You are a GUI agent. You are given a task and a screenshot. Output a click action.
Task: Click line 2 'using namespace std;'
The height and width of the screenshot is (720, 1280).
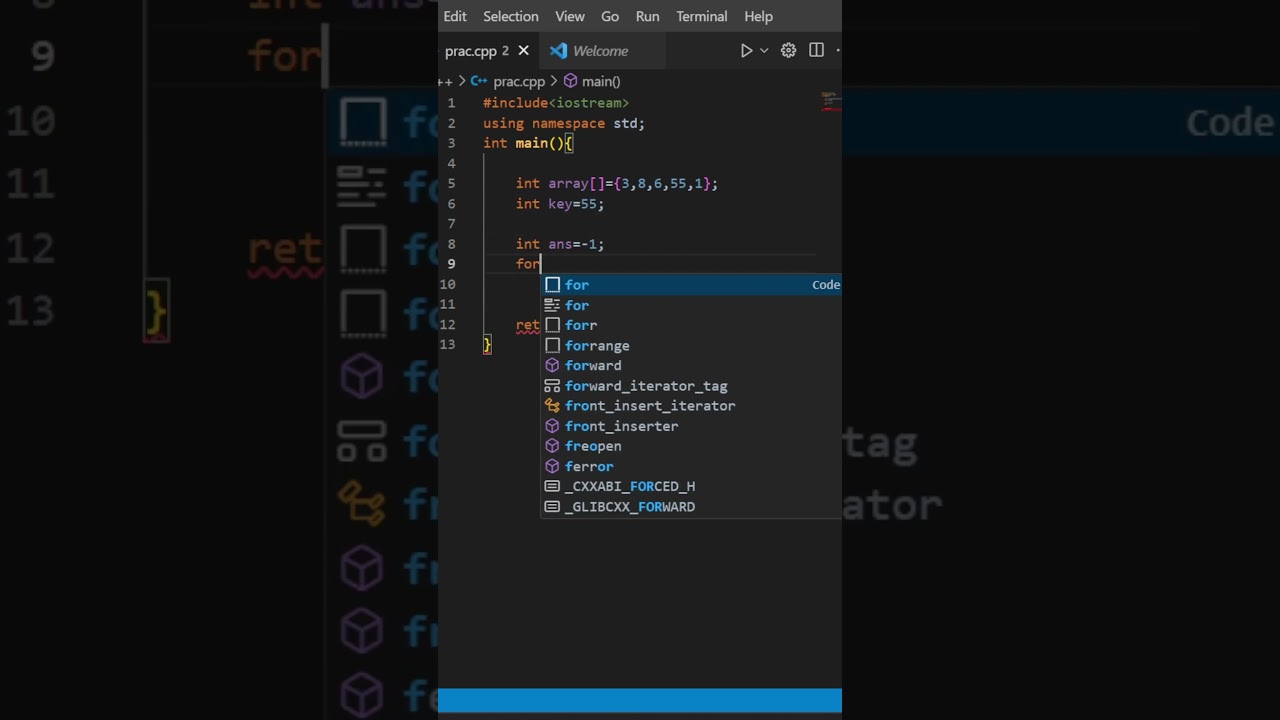point(564,123)
